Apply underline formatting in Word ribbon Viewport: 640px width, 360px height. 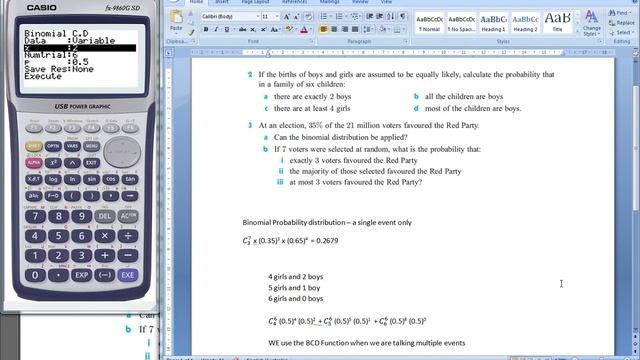(x=227, y=29)
